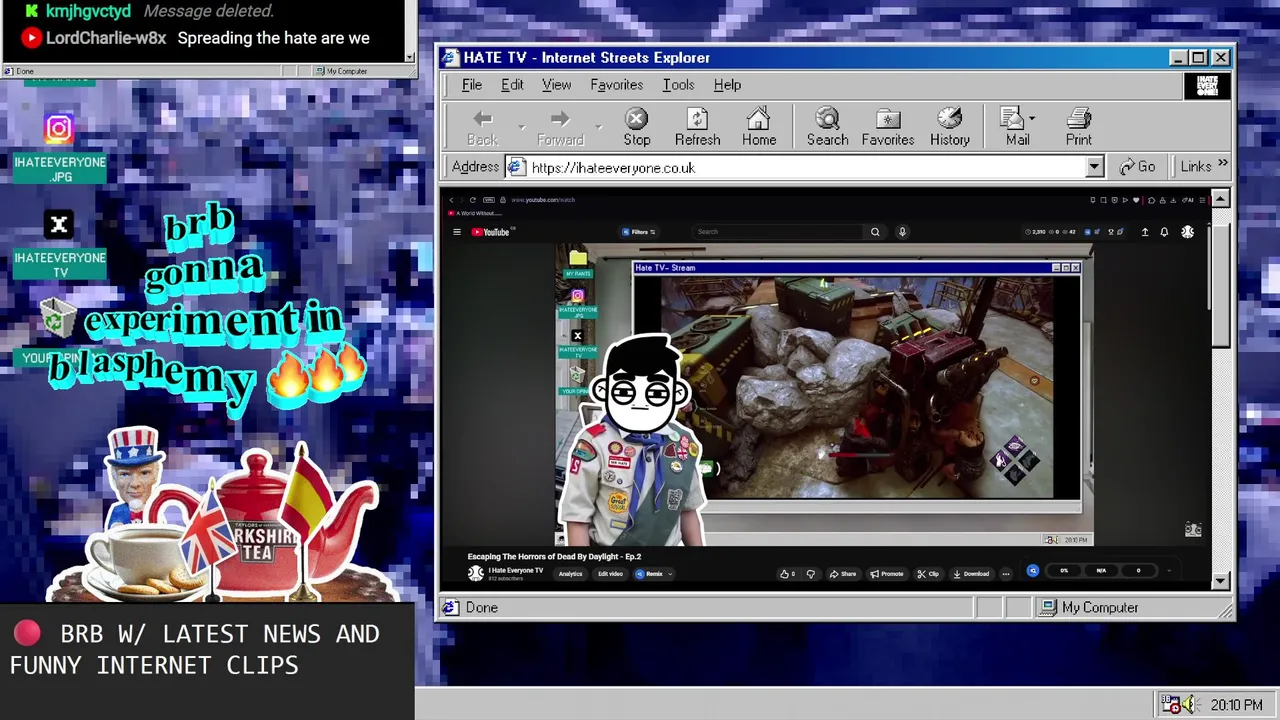Image resolution: width=1280 pixels, height=720 pixels.
Task: Open the YouTube hamburger guide menu
Action: [x=457, y=232]
